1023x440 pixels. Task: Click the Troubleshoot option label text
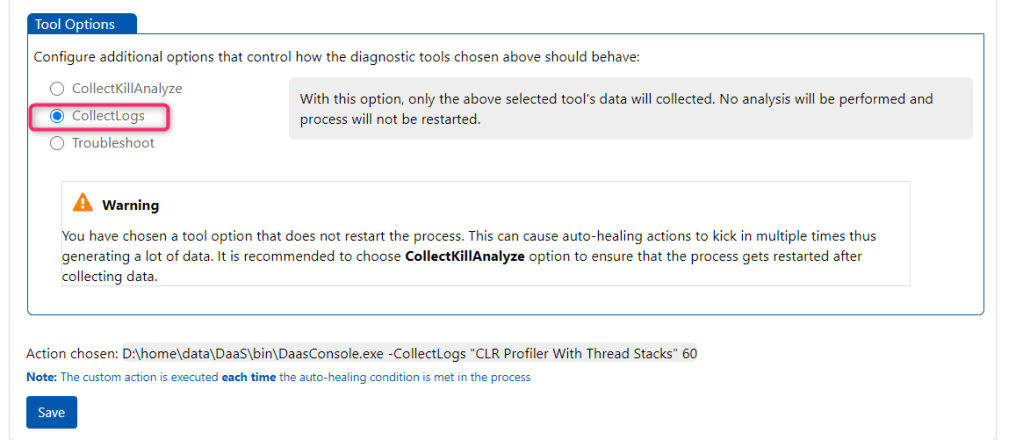113,143
